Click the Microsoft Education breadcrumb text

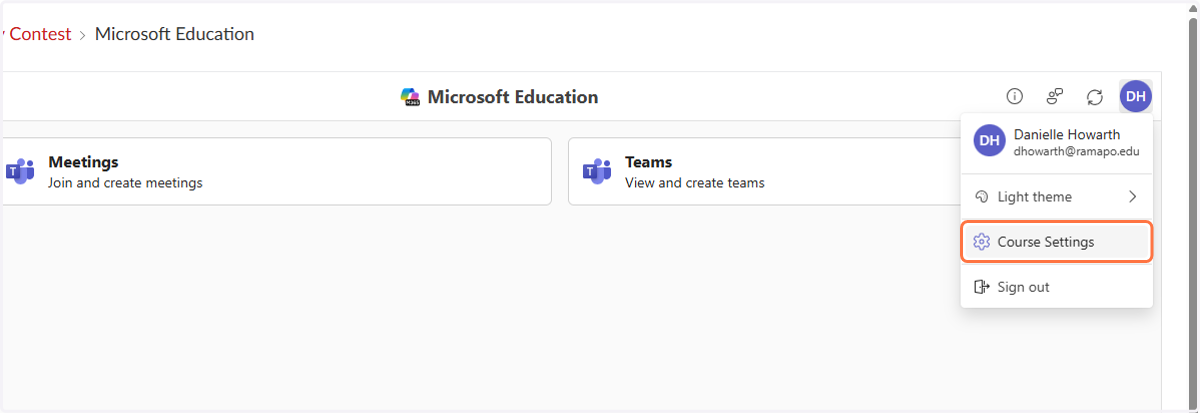click(175, 34)
